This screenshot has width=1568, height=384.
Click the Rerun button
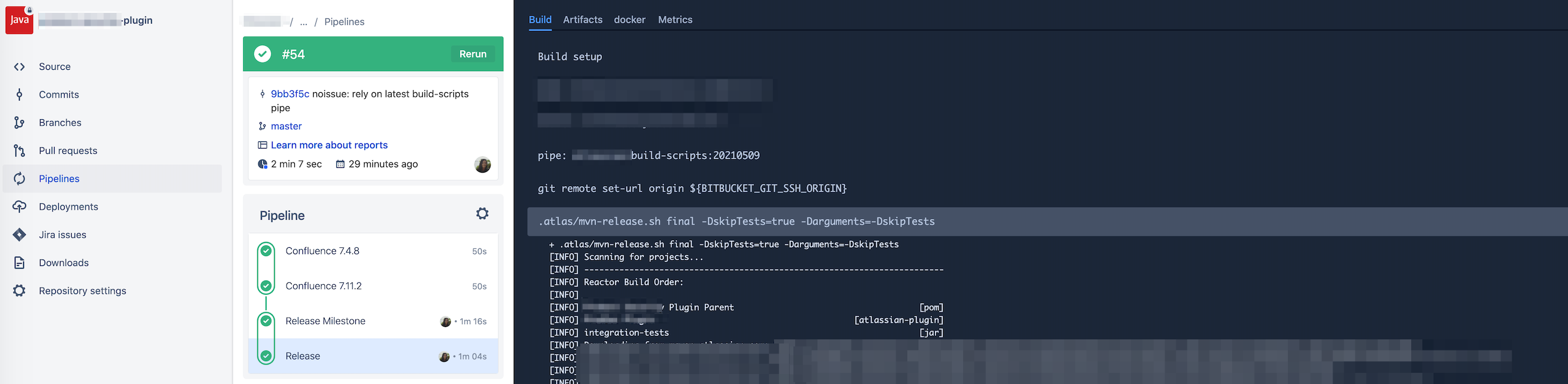[473, 54]
